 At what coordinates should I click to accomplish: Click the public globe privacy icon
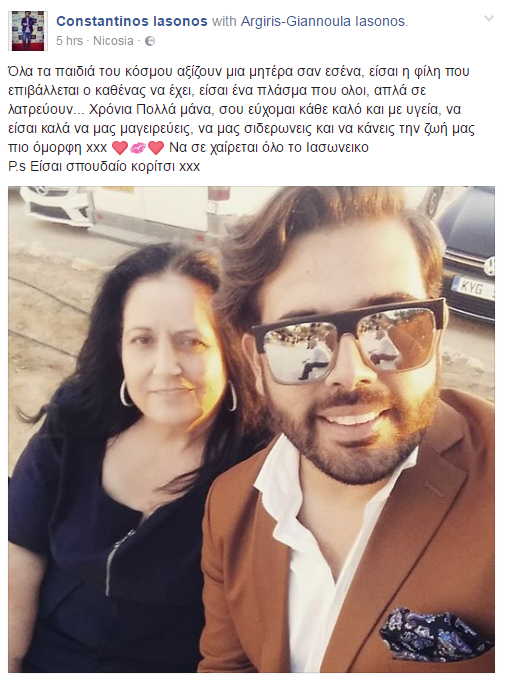pos(150,41)
